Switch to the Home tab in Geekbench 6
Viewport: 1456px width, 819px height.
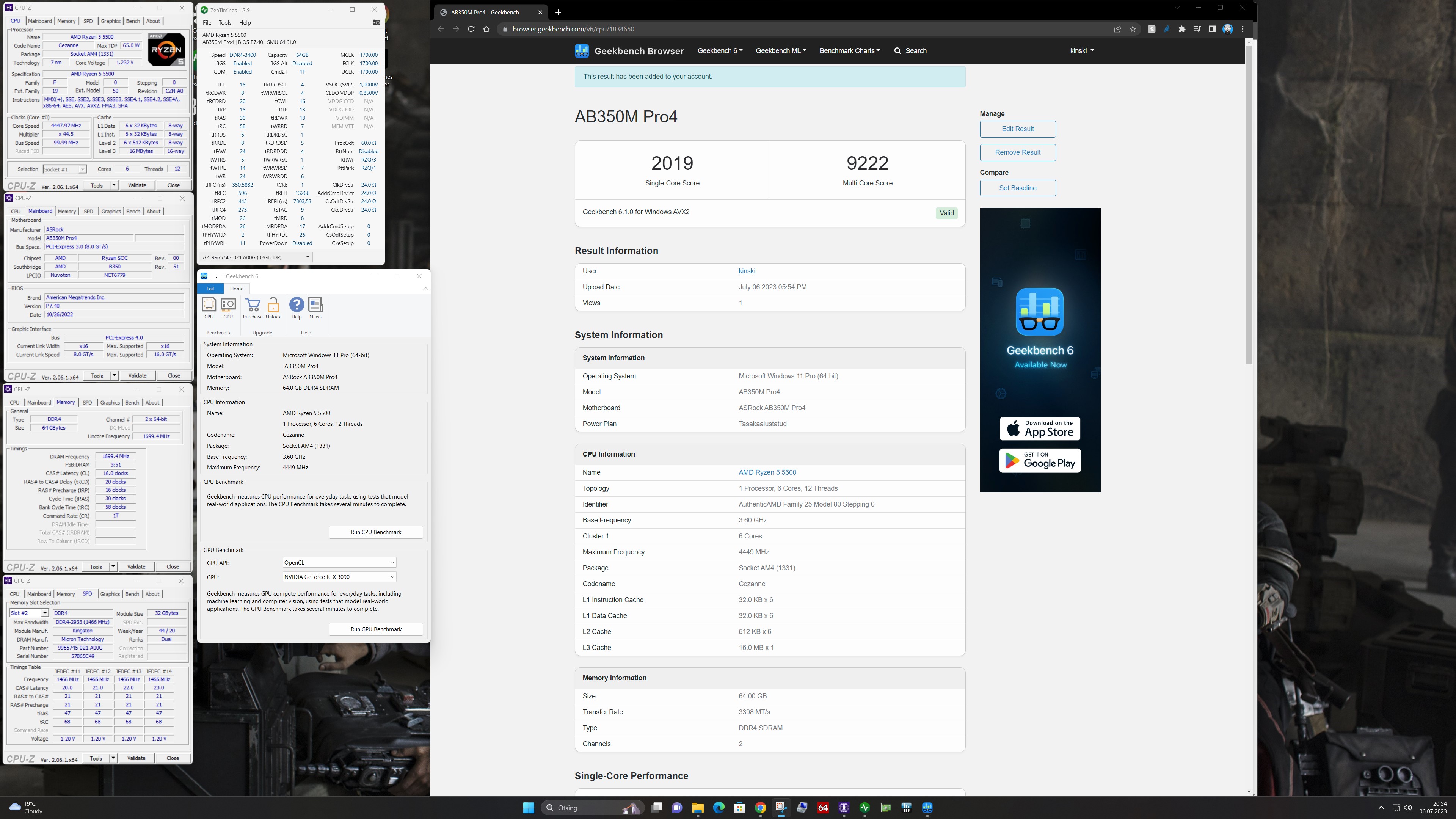click(x=236, y=289)
